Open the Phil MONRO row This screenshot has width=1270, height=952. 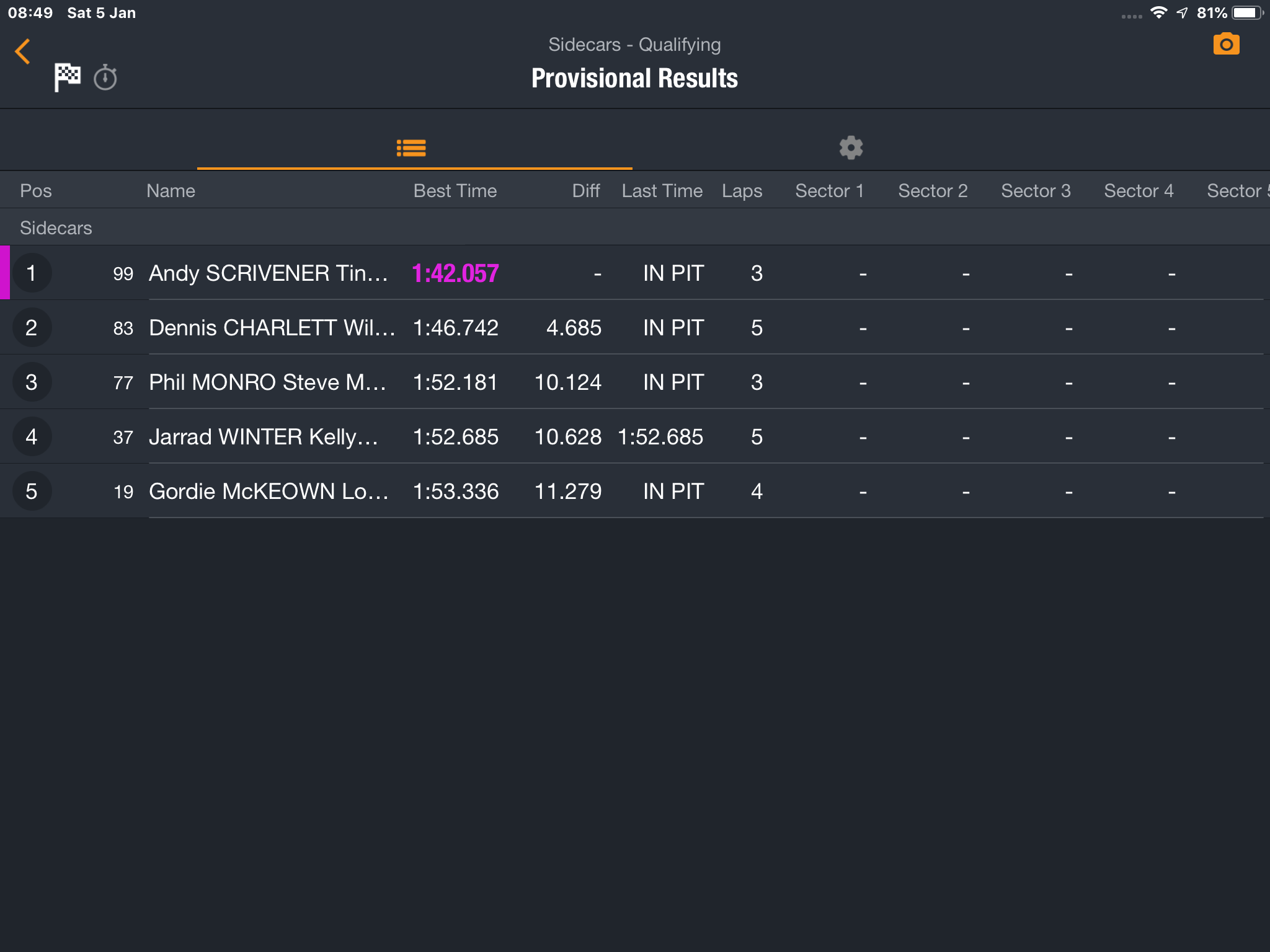(x=635, y=382)
